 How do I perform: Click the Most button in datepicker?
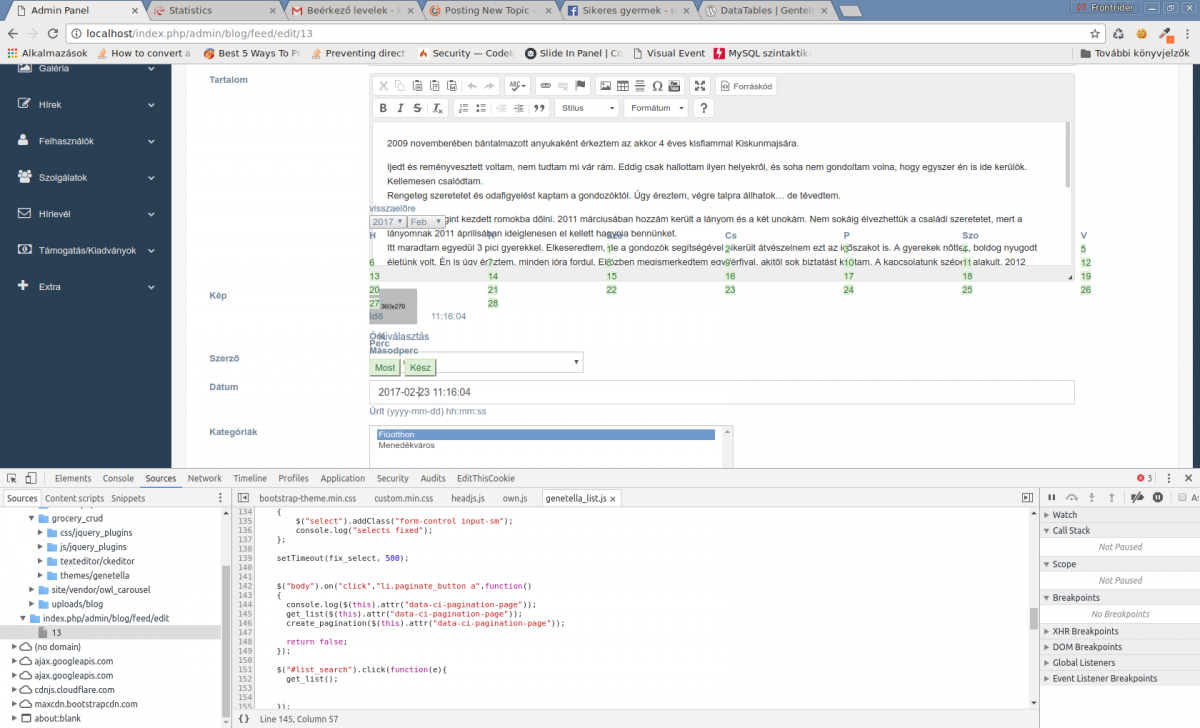(x=384, y=368)
